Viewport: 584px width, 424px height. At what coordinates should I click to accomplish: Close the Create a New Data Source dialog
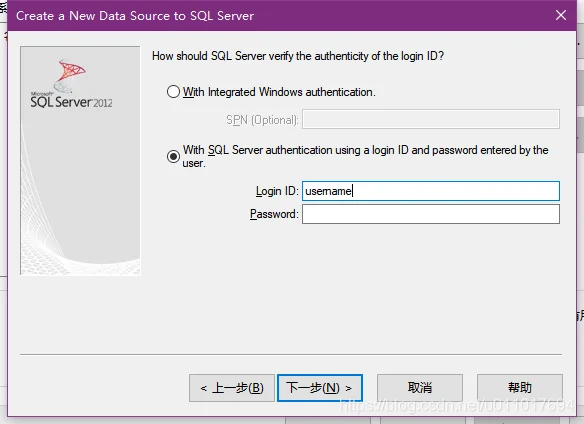pos(561,15)
